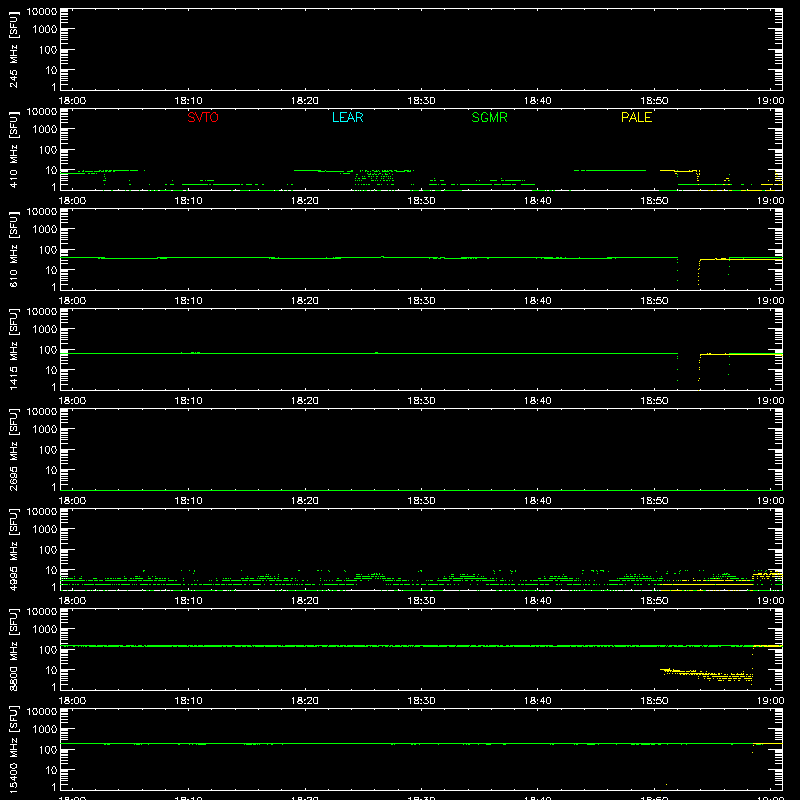Image resolution: width=800 pixels, height=800 pixels.
Task: Select the 1415 MHz [SFU] axis title
Action: coord(14,349)
